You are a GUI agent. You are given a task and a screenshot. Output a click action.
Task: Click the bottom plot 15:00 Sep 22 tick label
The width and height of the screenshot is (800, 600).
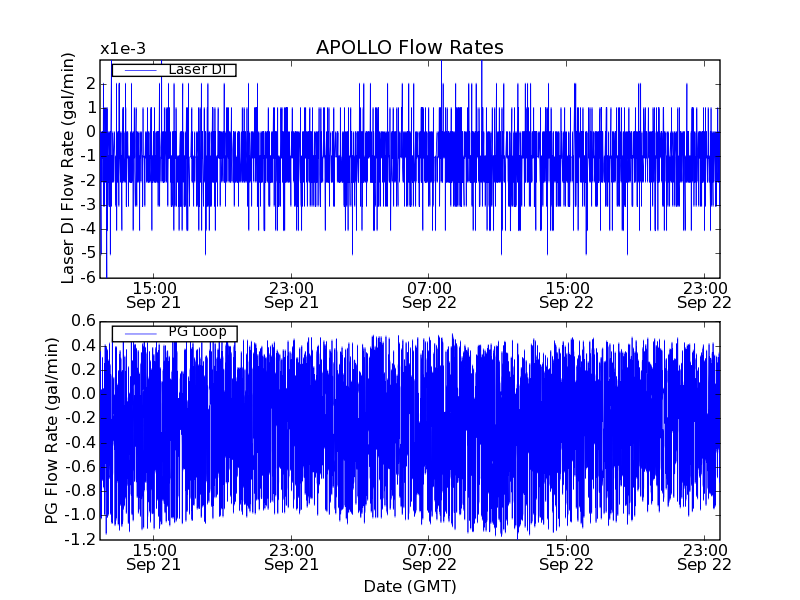(567, 558)
